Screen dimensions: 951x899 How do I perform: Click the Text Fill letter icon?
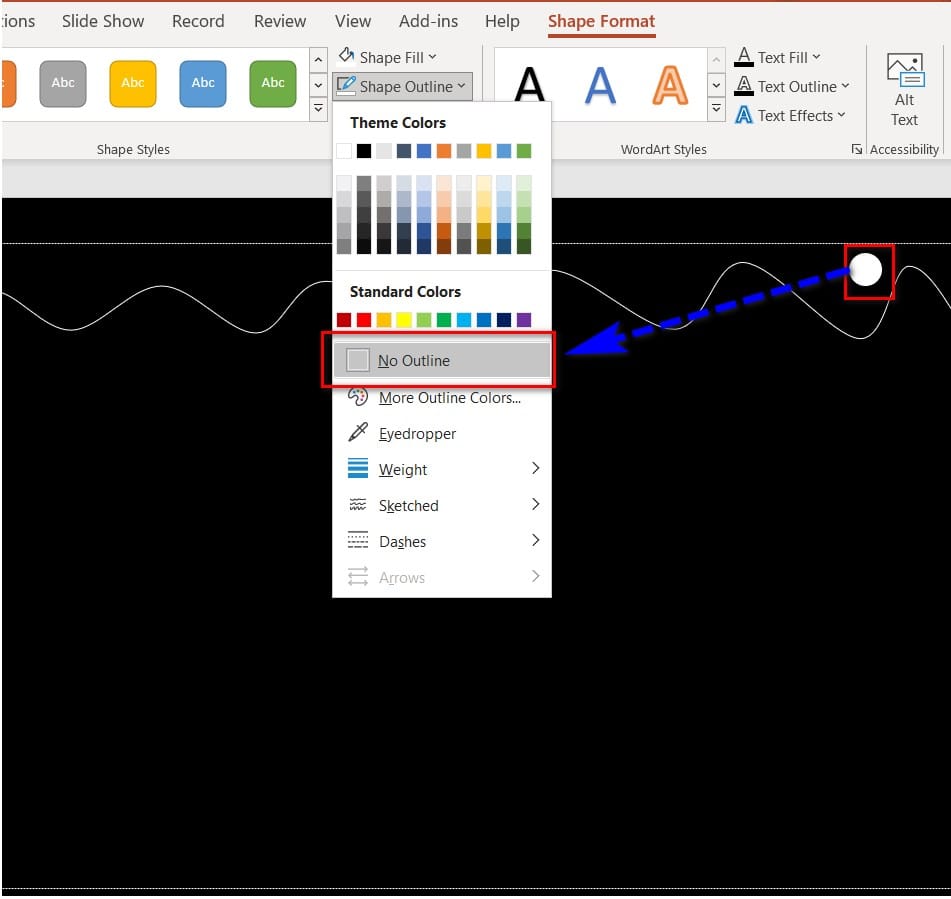click(x=744, y=56)
